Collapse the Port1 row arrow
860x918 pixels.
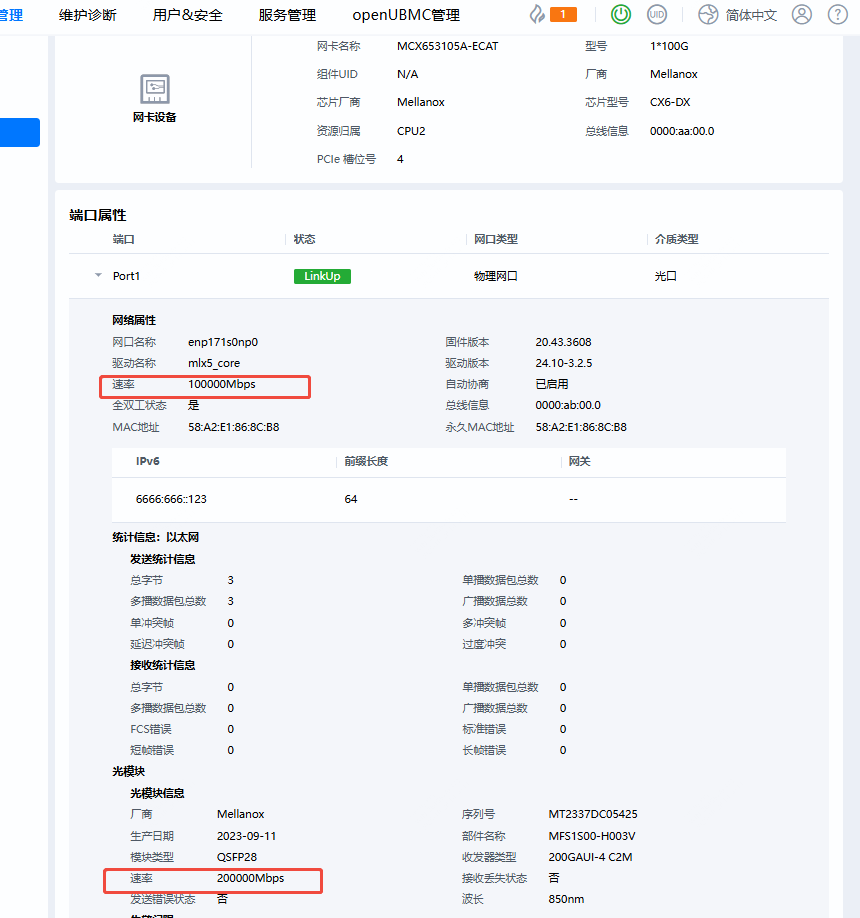click(x=98, y=275)
